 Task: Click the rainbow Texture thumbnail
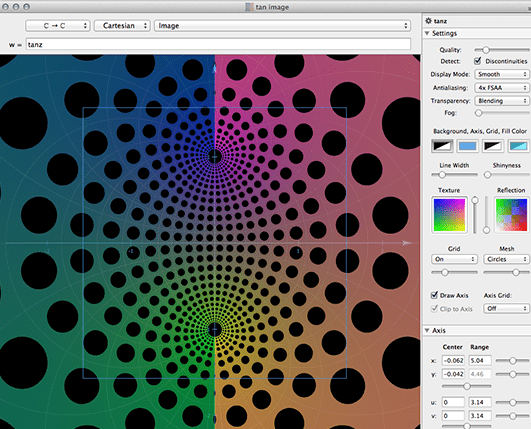(449, 215)
